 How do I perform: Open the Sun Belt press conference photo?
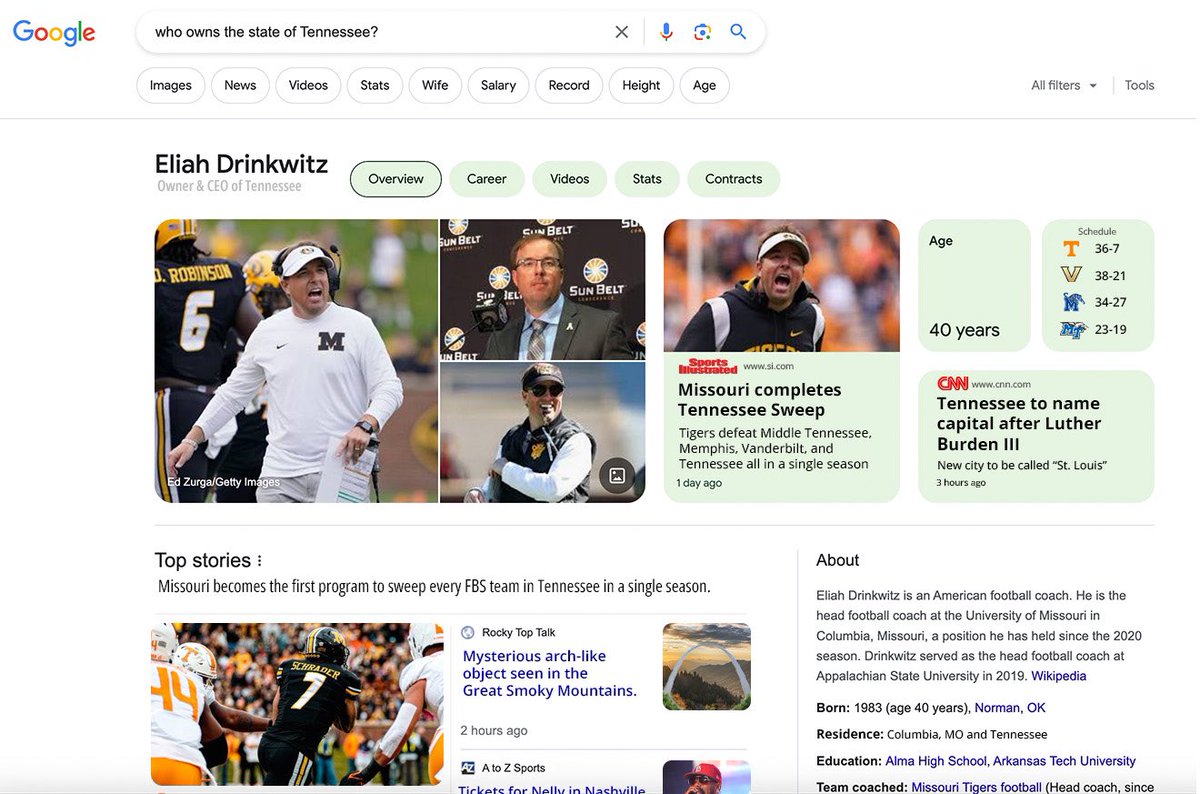pyautogui.click(x=543, y=289)
